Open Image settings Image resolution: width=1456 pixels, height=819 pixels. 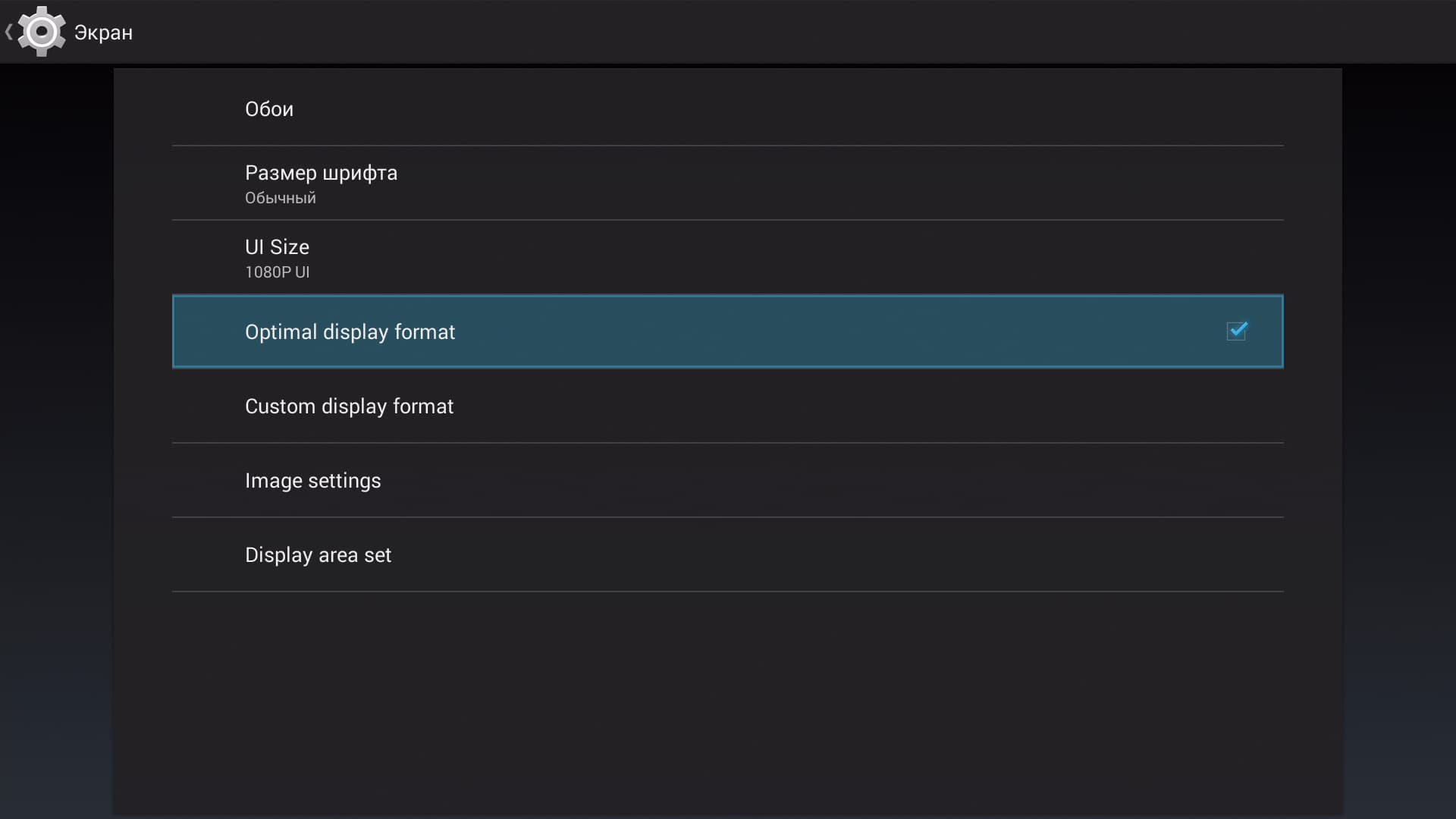pyautogui.click(x=312, y=481)
